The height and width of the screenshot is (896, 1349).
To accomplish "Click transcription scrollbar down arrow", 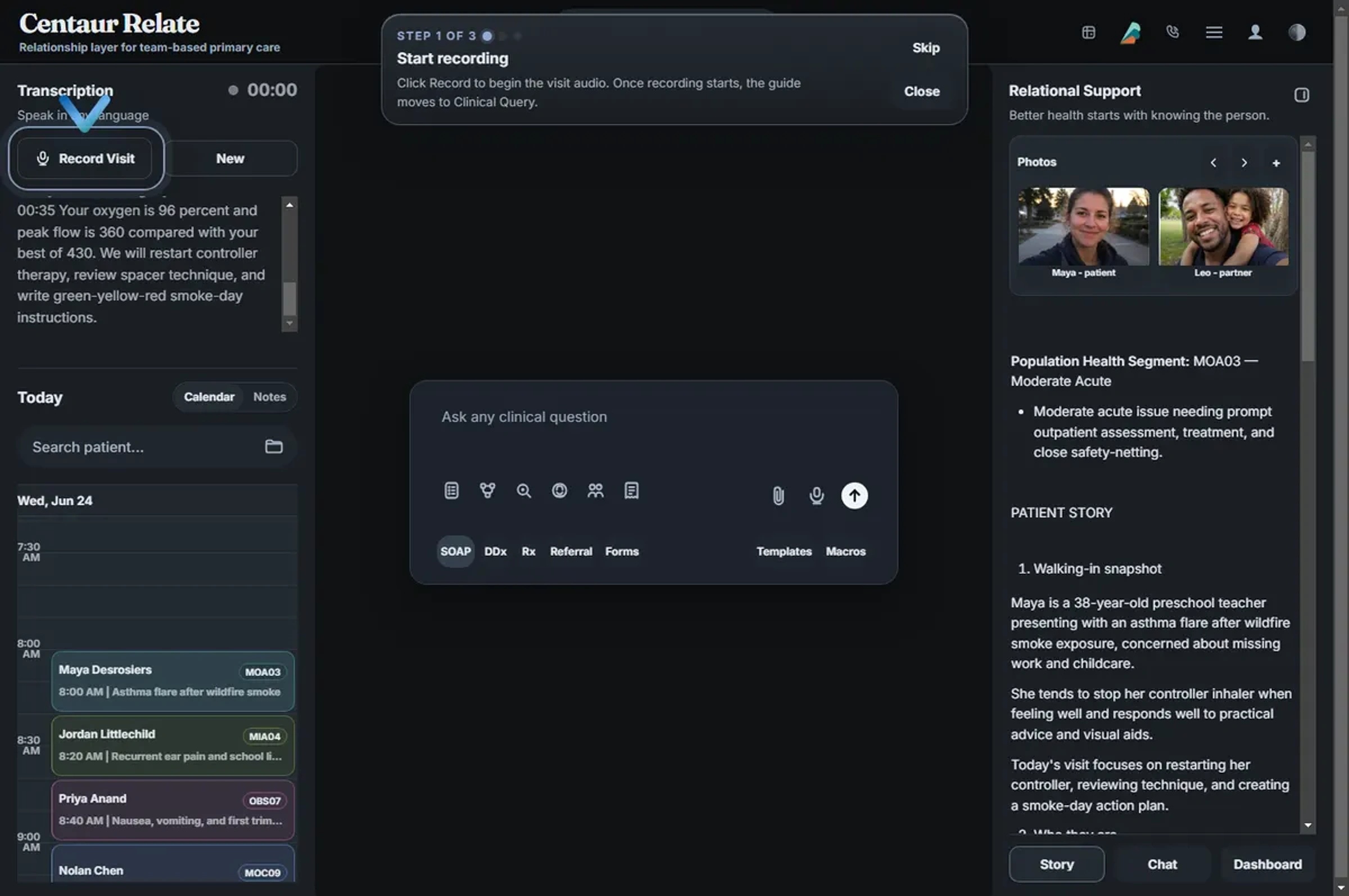I will point(289,323).
